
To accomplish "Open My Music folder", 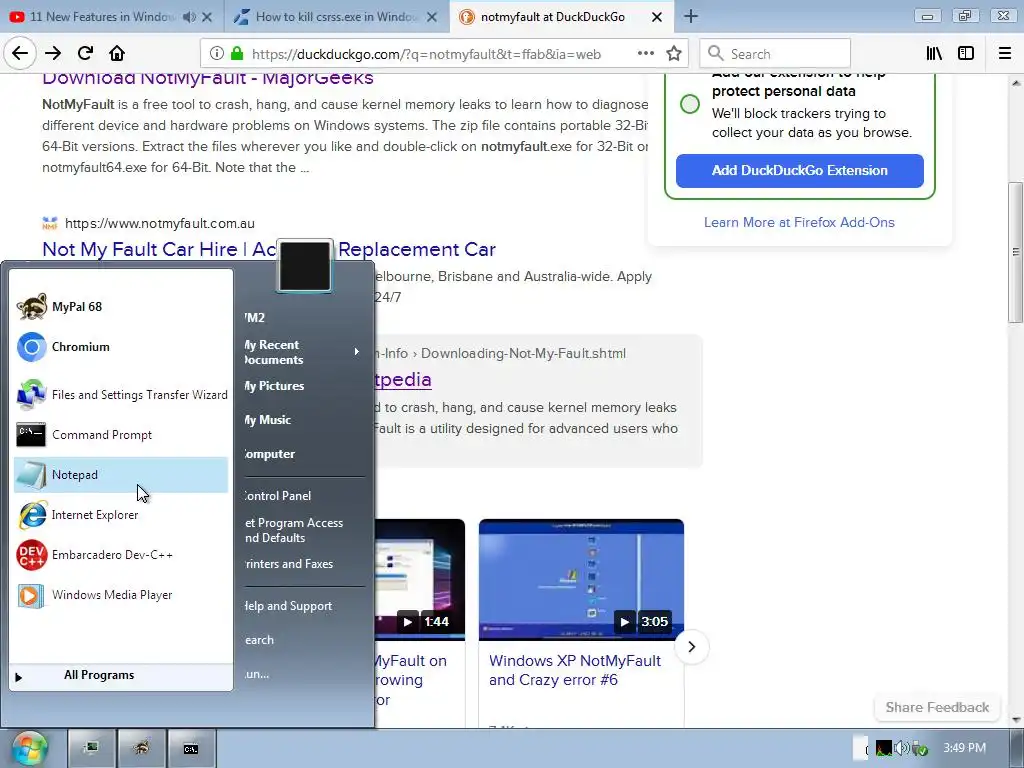I will point(304,420).
